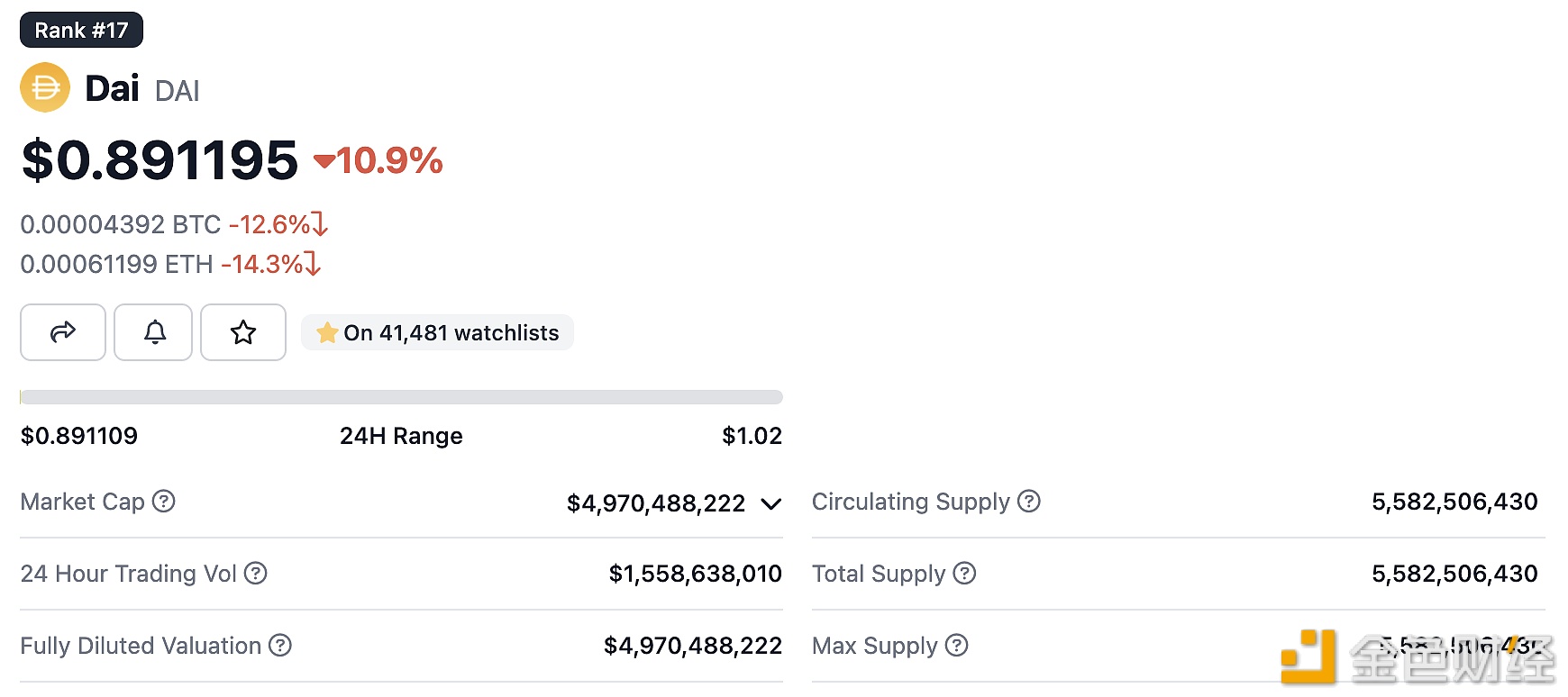Viewport: 1568px width, 697px height.
Task: Click Market Cap help question icon
Action: pyautogui.click(x=163, y=501)
